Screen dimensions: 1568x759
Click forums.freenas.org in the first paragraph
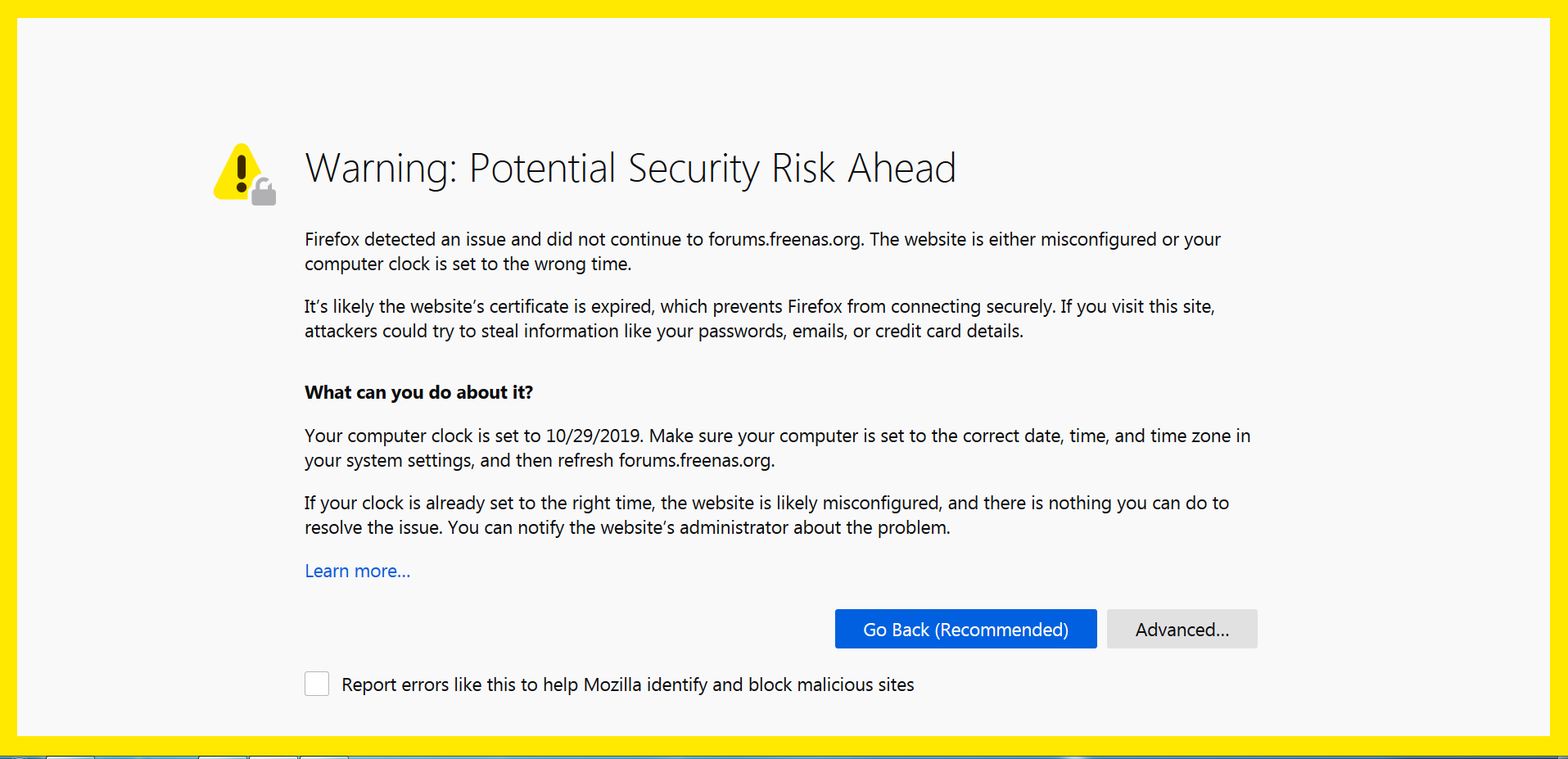(x=784, y=239)
